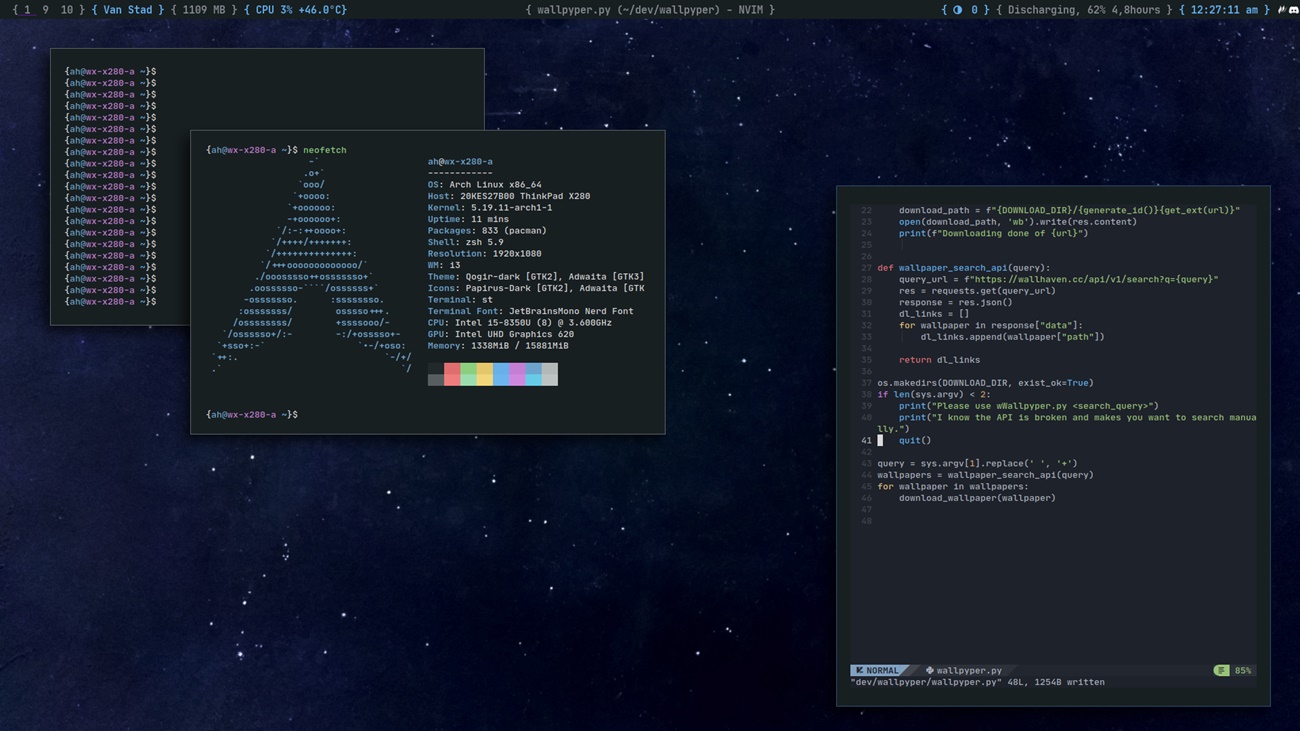This screenshot has height=731, width=1300.
Task: Click the 'res = requests.get(query_url)' line
Action: [x=977, y=291]
